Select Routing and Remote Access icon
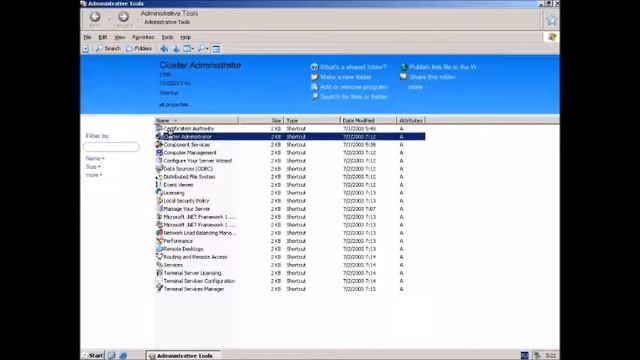The width and height of the screenshot is (640, 360). (x=159, y=257)
